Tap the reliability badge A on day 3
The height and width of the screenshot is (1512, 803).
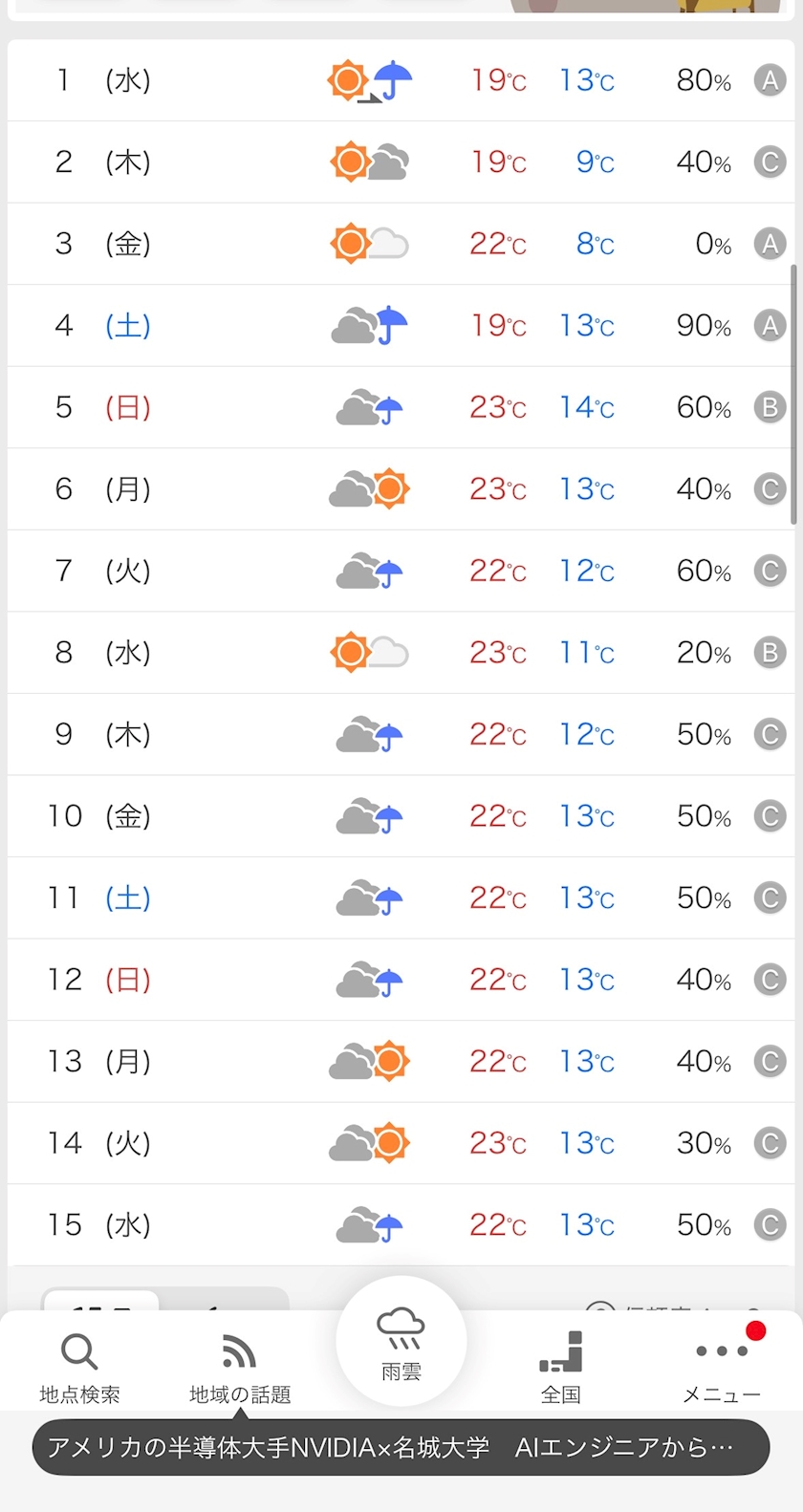click(x=770, y=244)
